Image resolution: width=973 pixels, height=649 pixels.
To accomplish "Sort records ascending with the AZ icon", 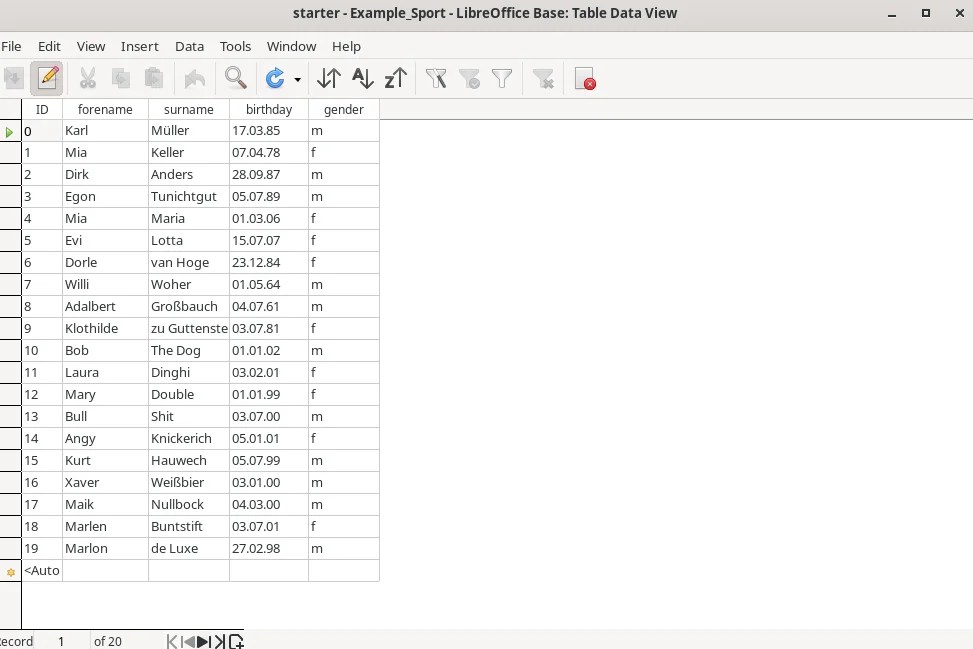I will click(362, 78).
